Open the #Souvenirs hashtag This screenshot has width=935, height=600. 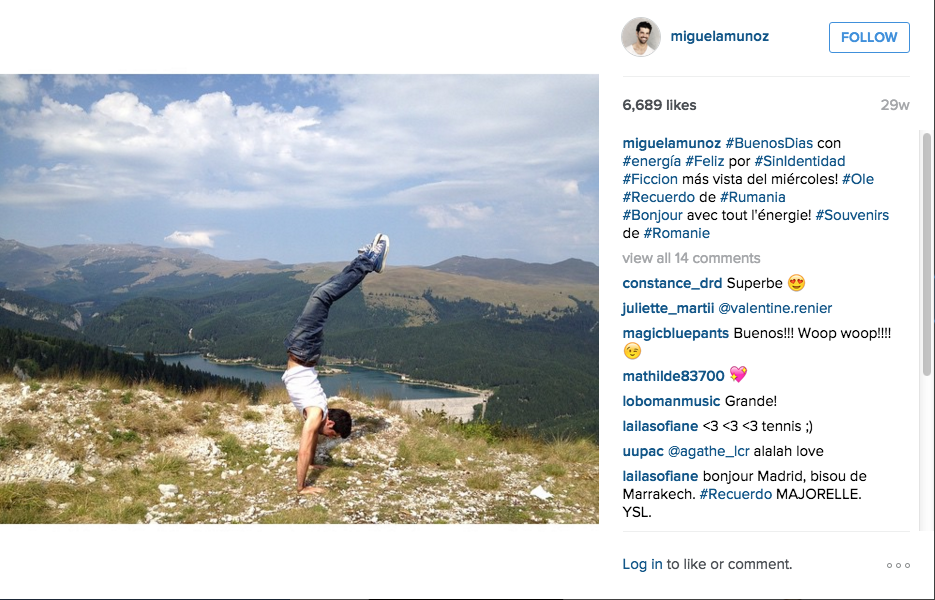point(852,215)
